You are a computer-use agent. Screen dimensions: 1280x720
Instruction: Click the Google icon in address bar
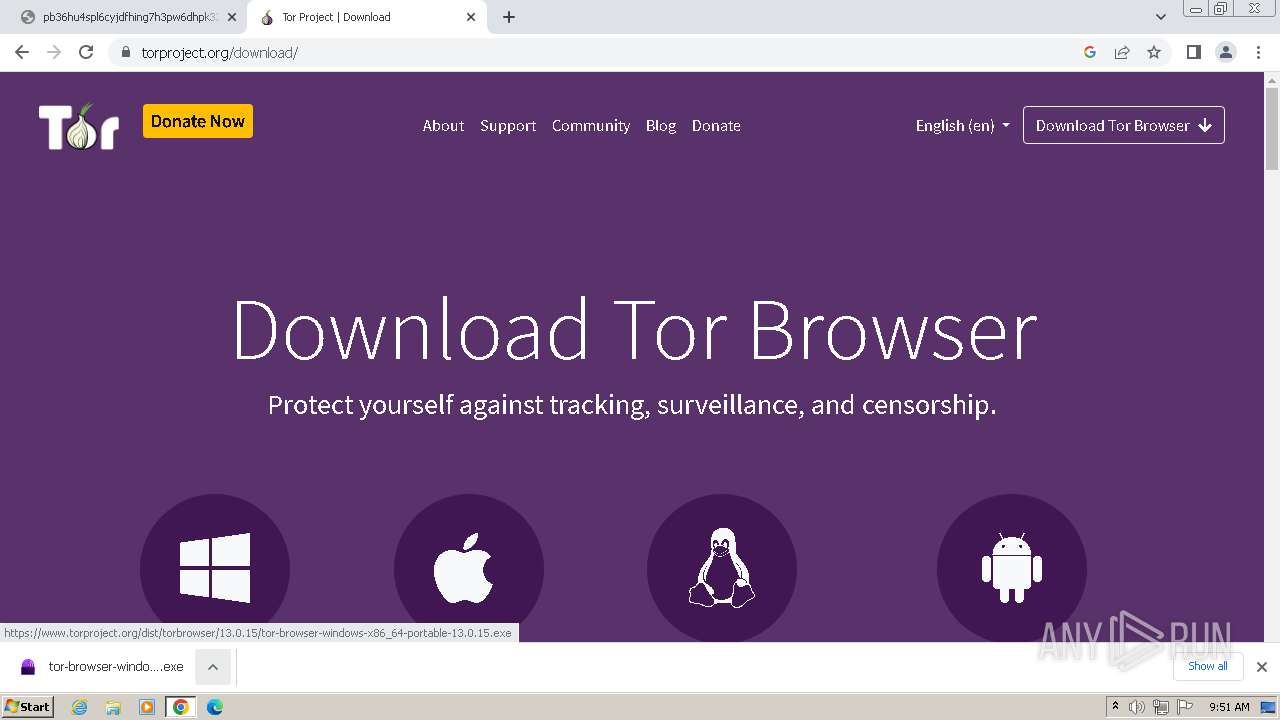tap(1090, 52)
